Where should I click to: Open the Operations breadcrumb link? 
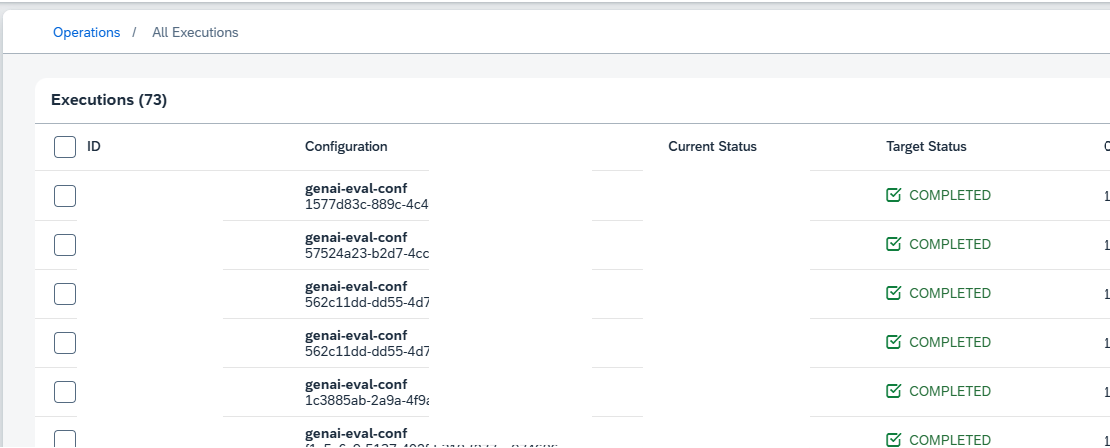(x=86, y=33)
